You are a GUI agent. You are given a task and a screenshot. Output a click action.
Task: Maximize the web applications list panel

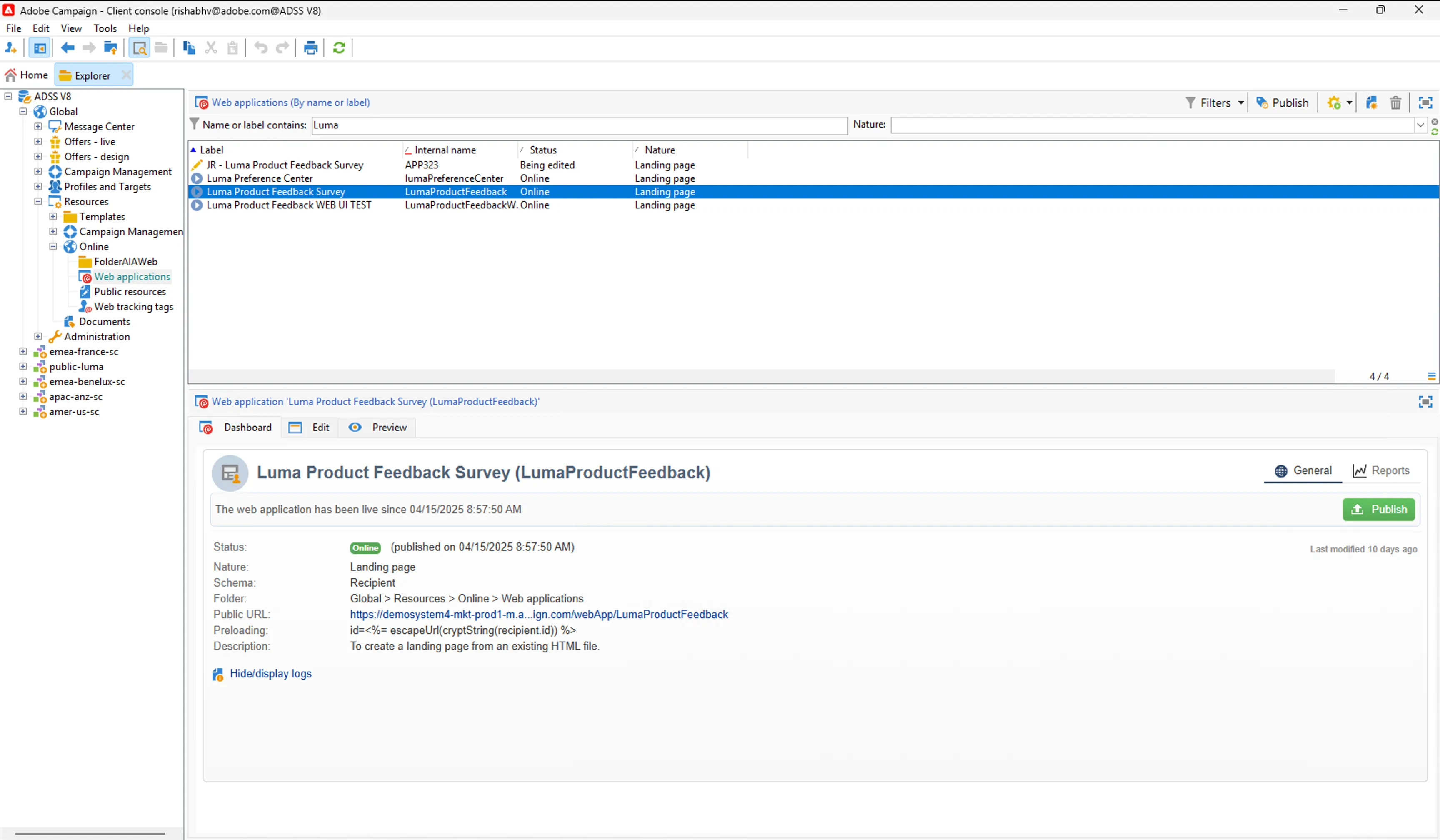pyautogui.click(x=1425, y=103)
